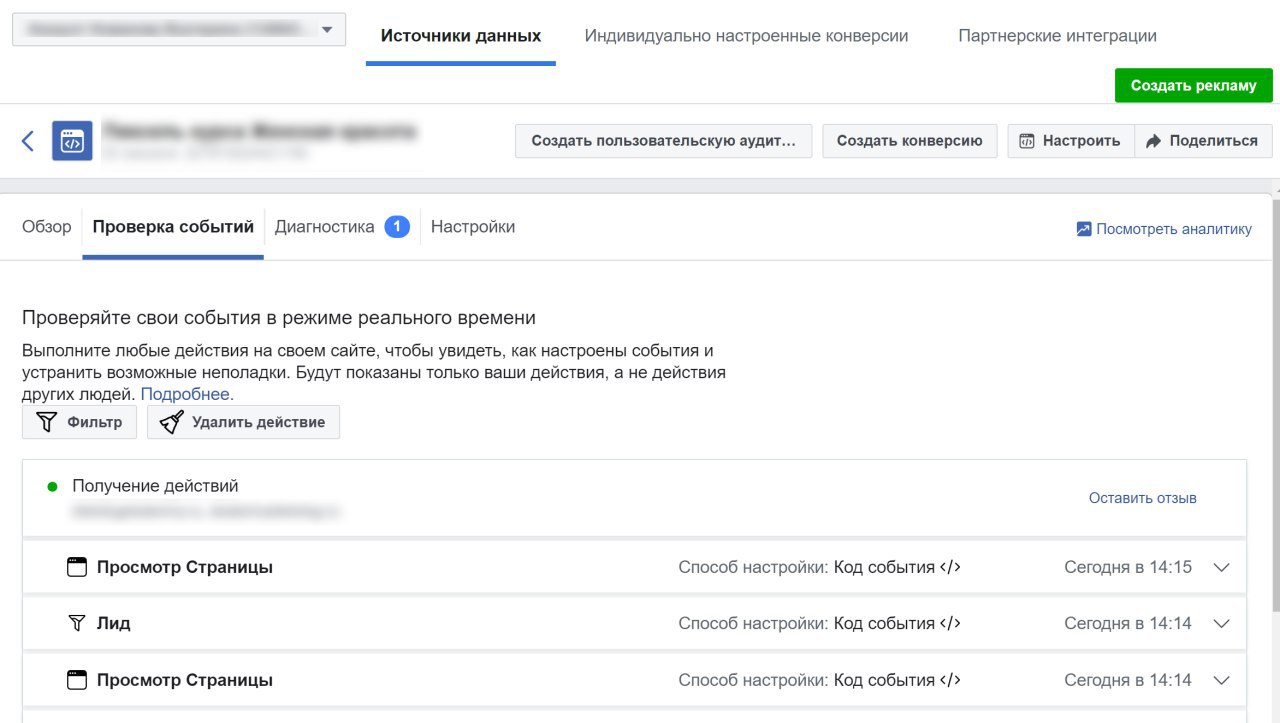
Task: Click the Удалить действие button
Action: coord(243,422)
